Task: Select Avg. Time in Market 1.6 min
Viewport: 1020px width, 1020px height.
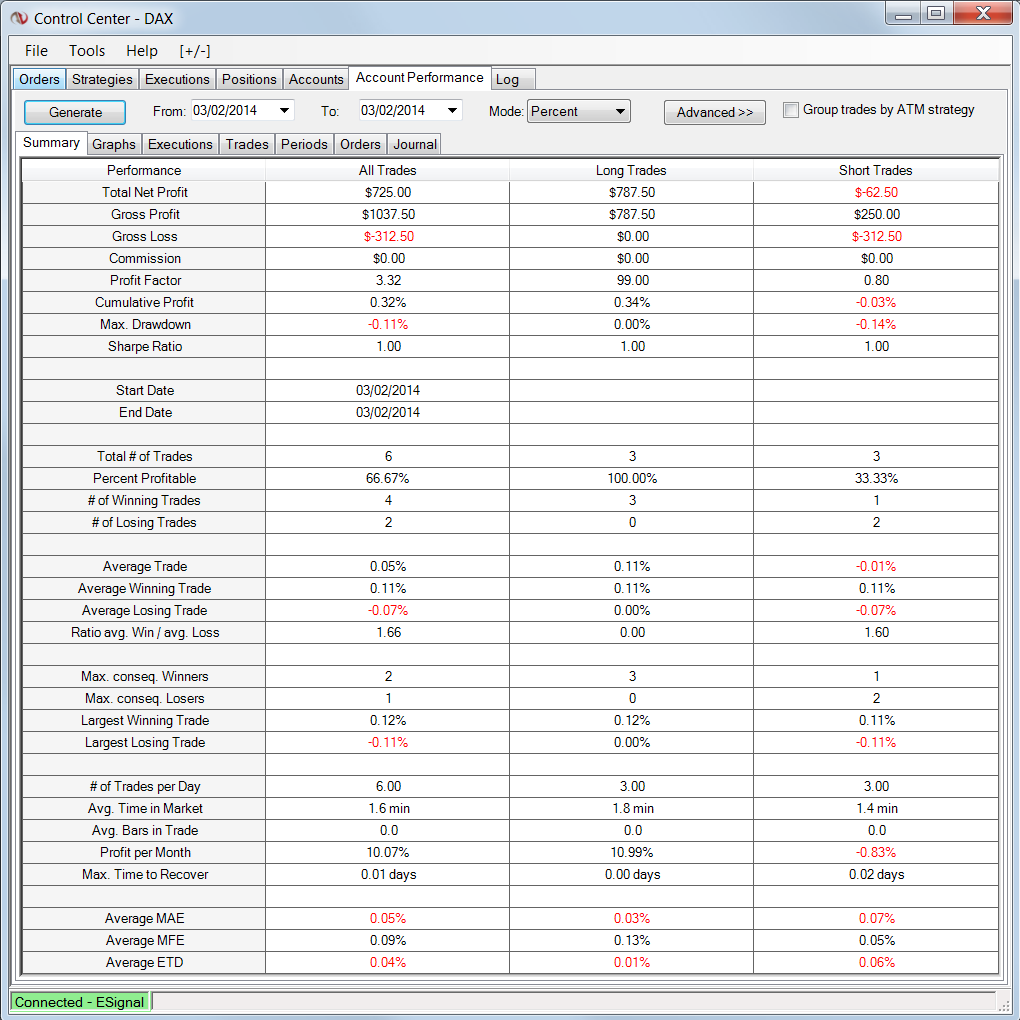Action: [x=388, y=808]
